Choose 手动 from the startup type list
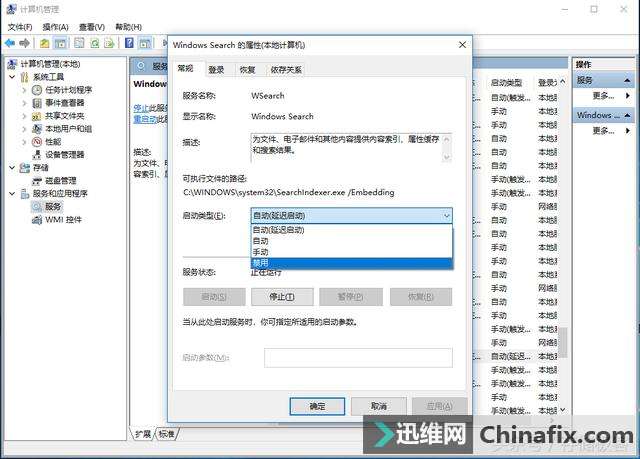 351,252
